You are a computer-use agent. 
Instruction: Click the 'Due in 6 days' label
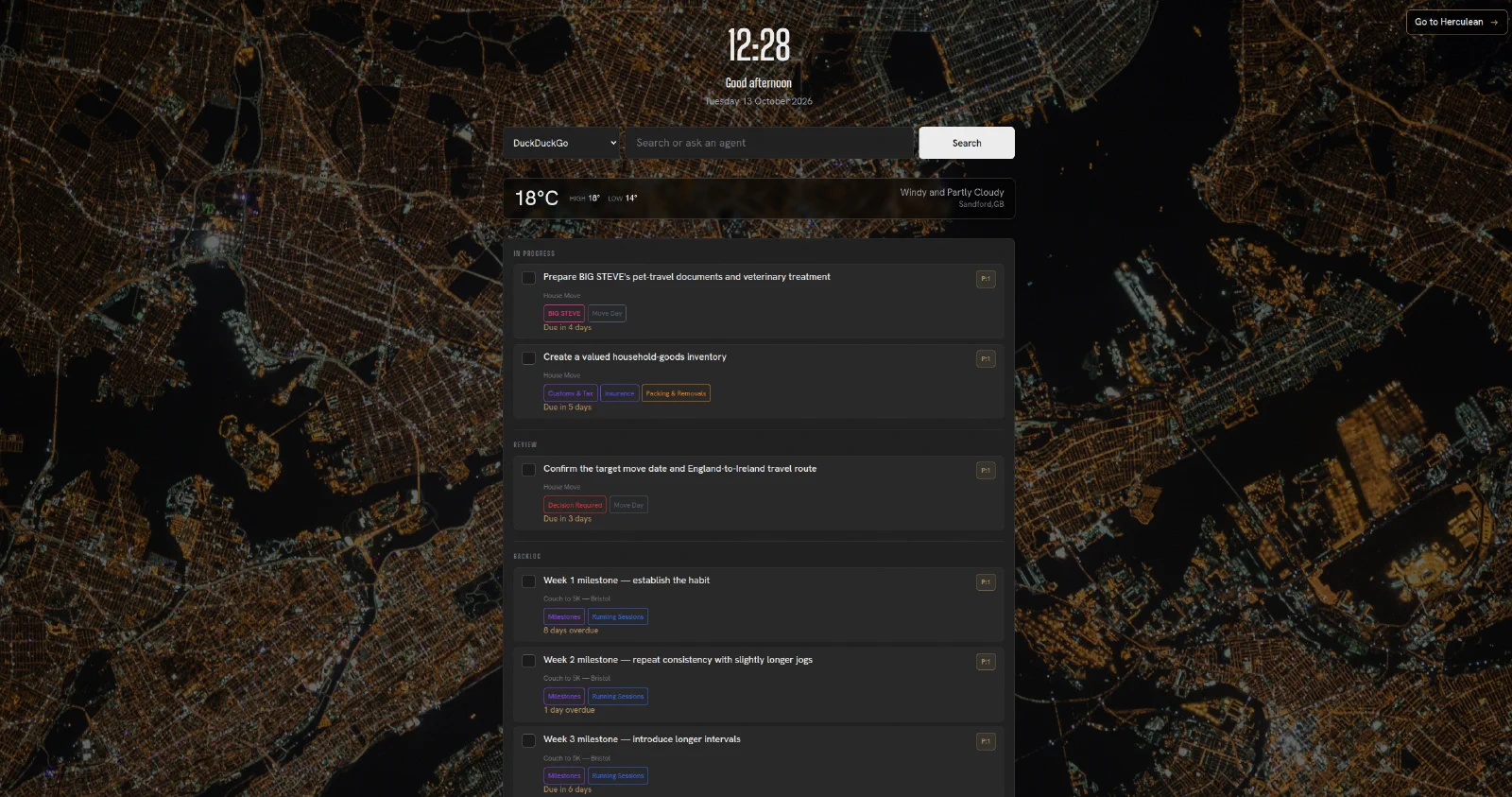pyautogui.click(x=567, y=789)
